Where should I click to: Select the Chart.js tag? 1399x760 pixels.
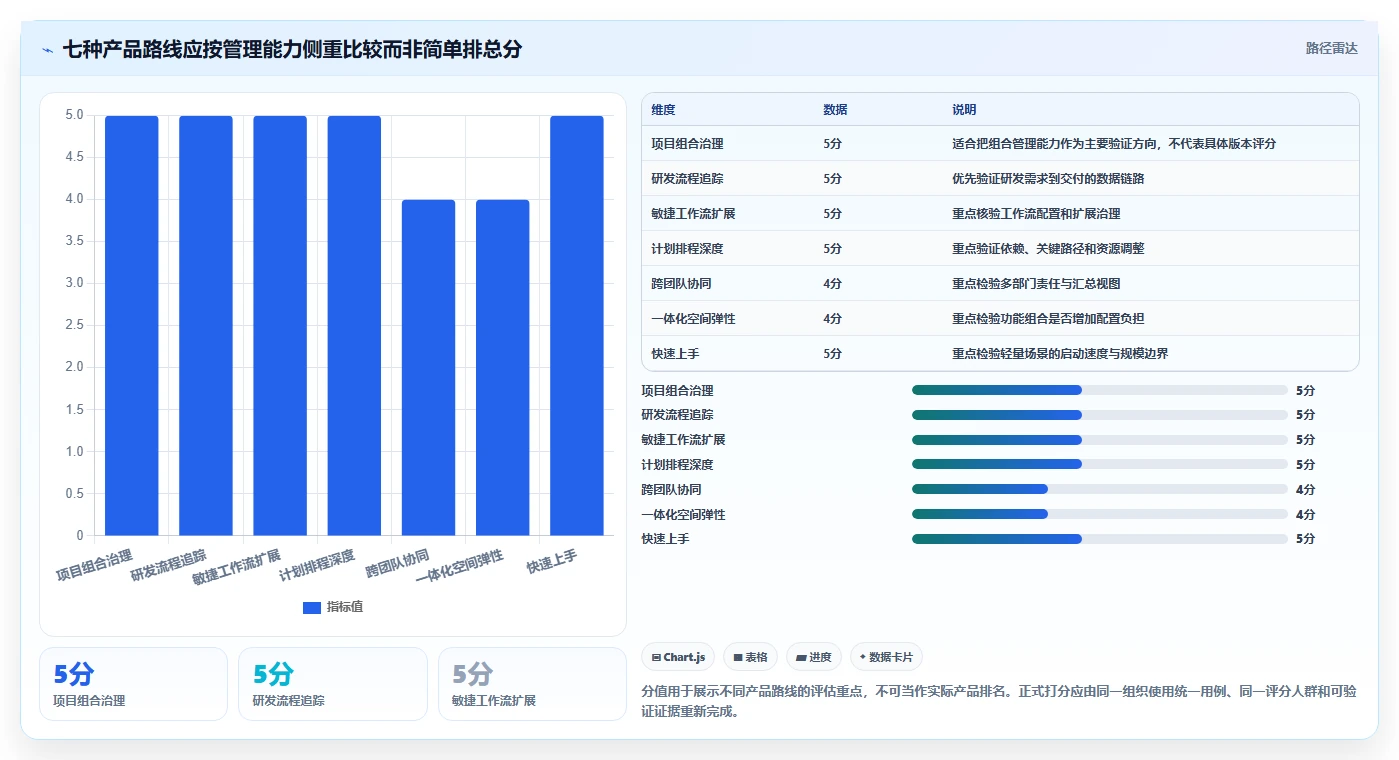(x=678, y=657)
